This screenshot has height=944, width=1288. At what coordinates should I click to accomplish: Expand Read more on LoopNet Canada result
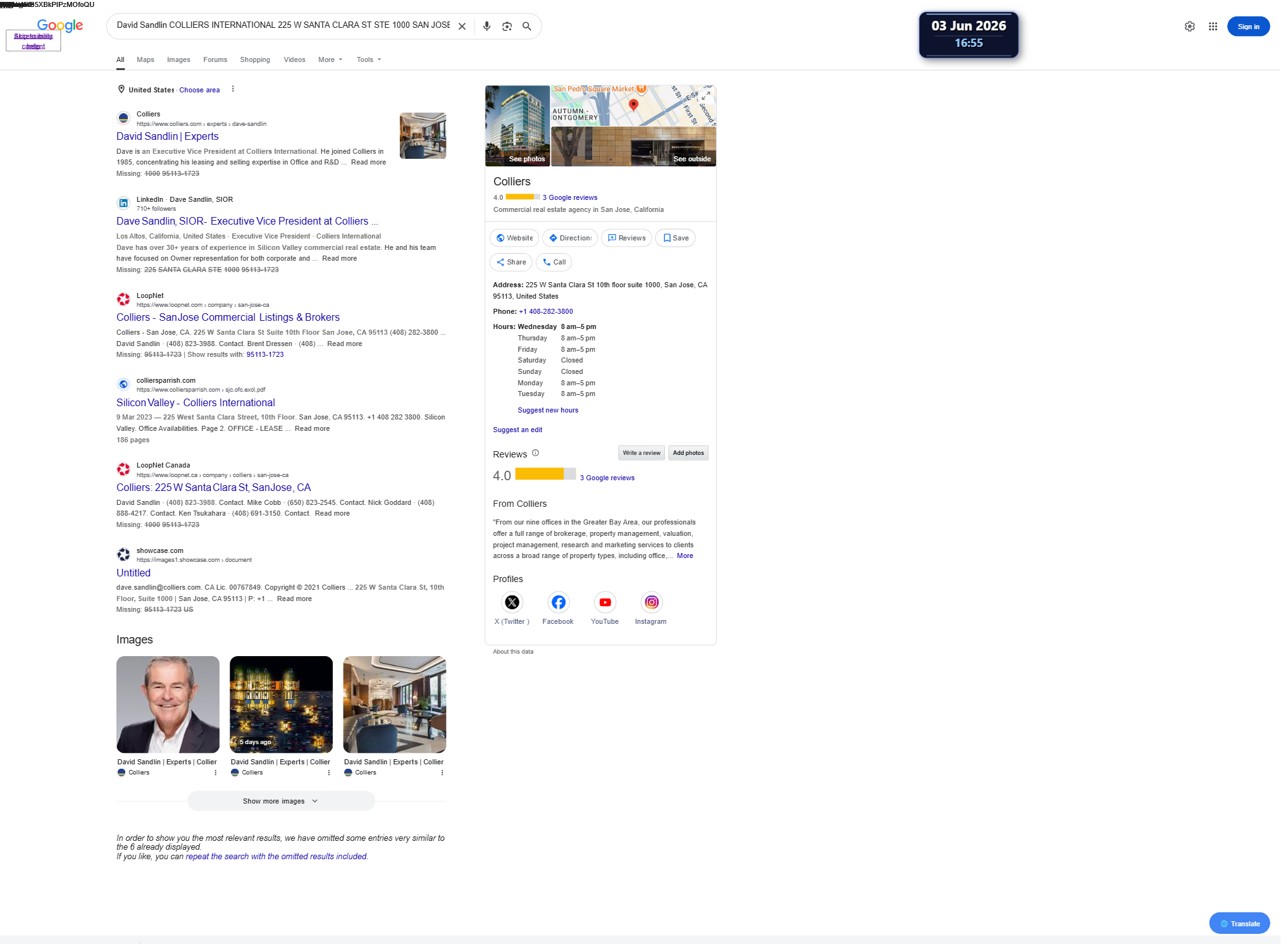click(x=332, y=514)
